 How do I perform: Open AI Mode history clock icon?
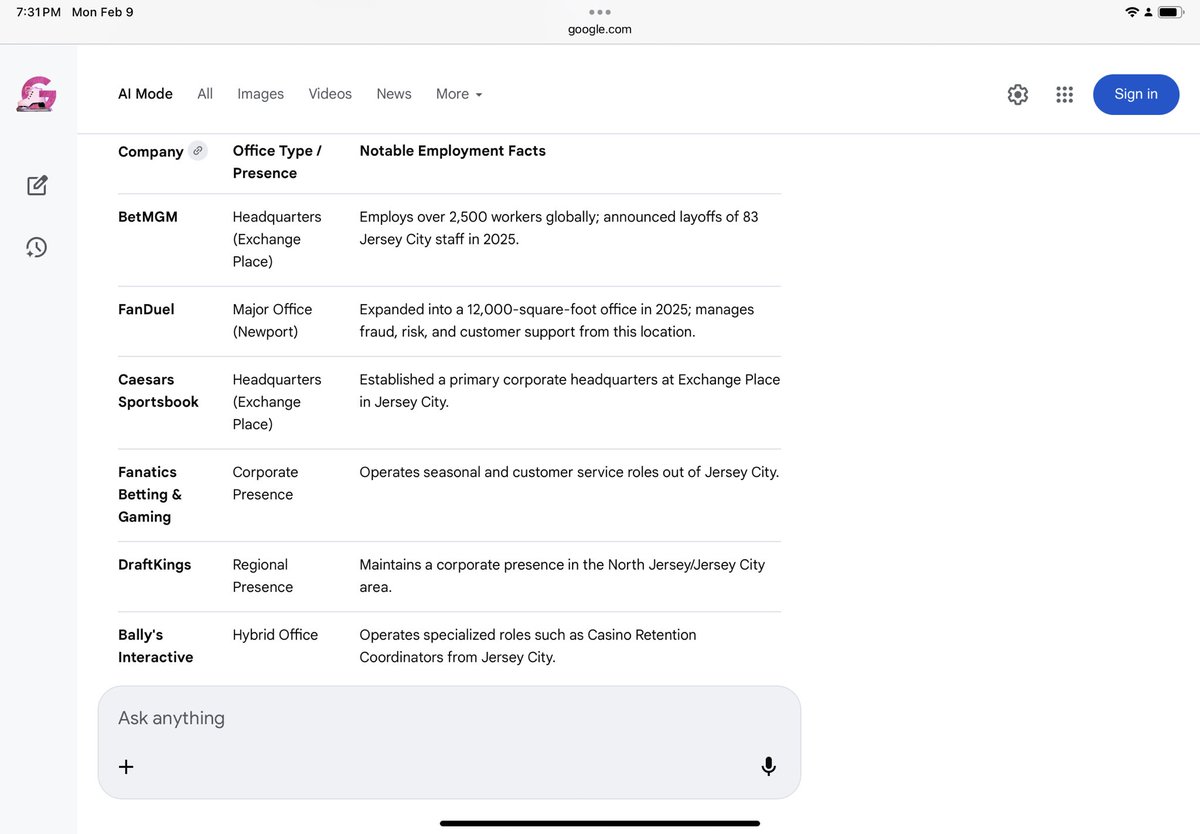37,247
